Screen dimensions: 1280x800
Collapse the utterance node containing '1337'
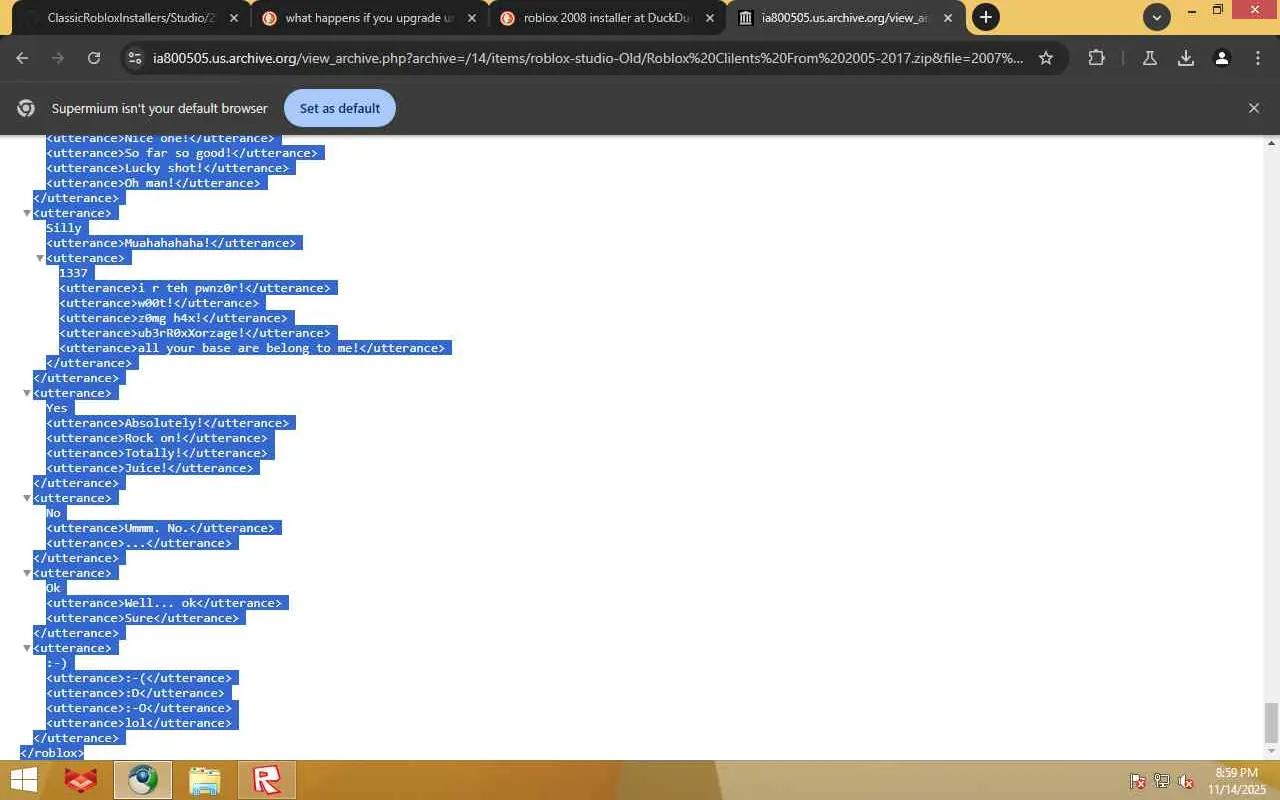[41, 258]
